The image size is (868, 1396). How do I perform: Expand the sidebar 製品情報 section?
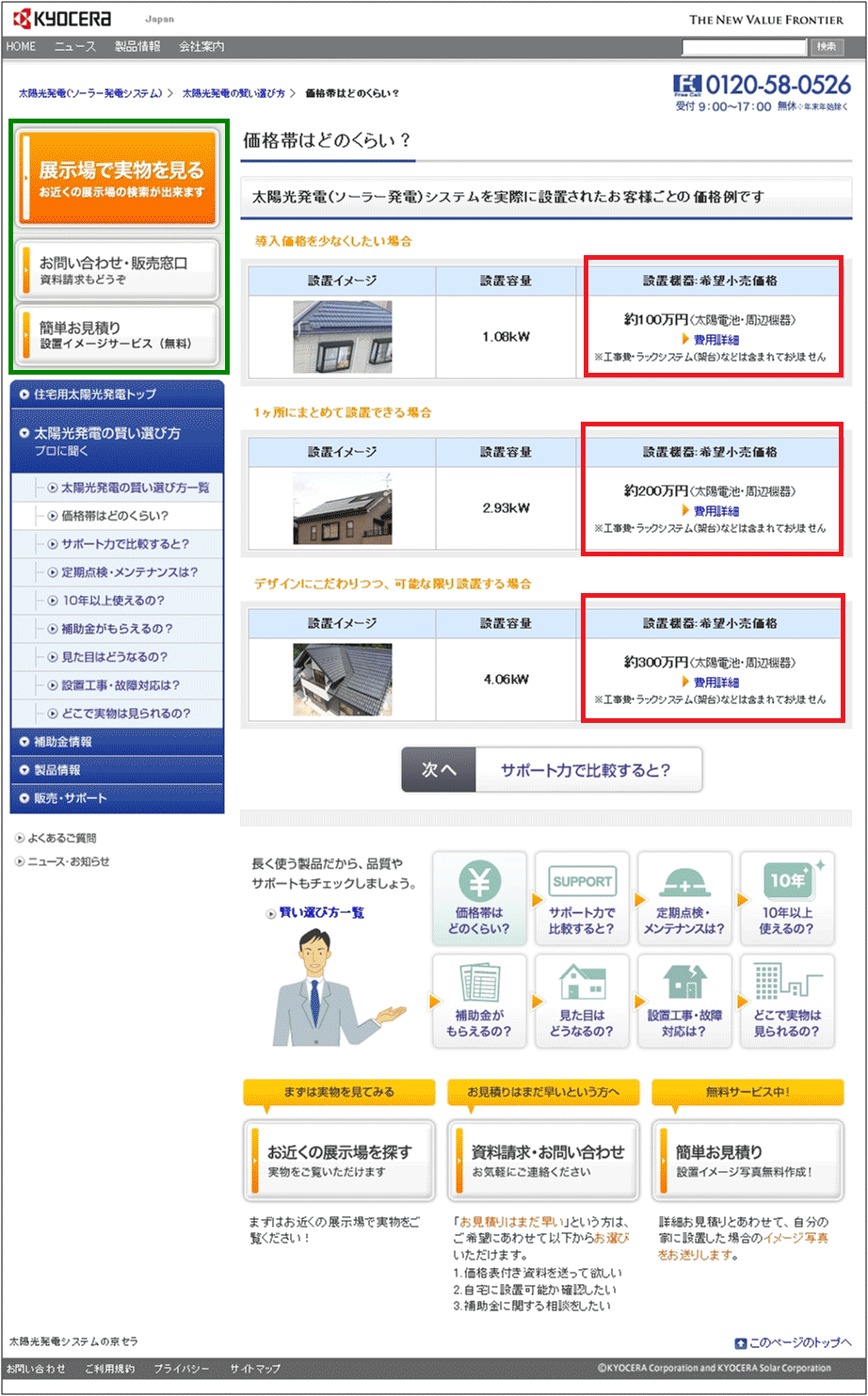pos(117,770)
